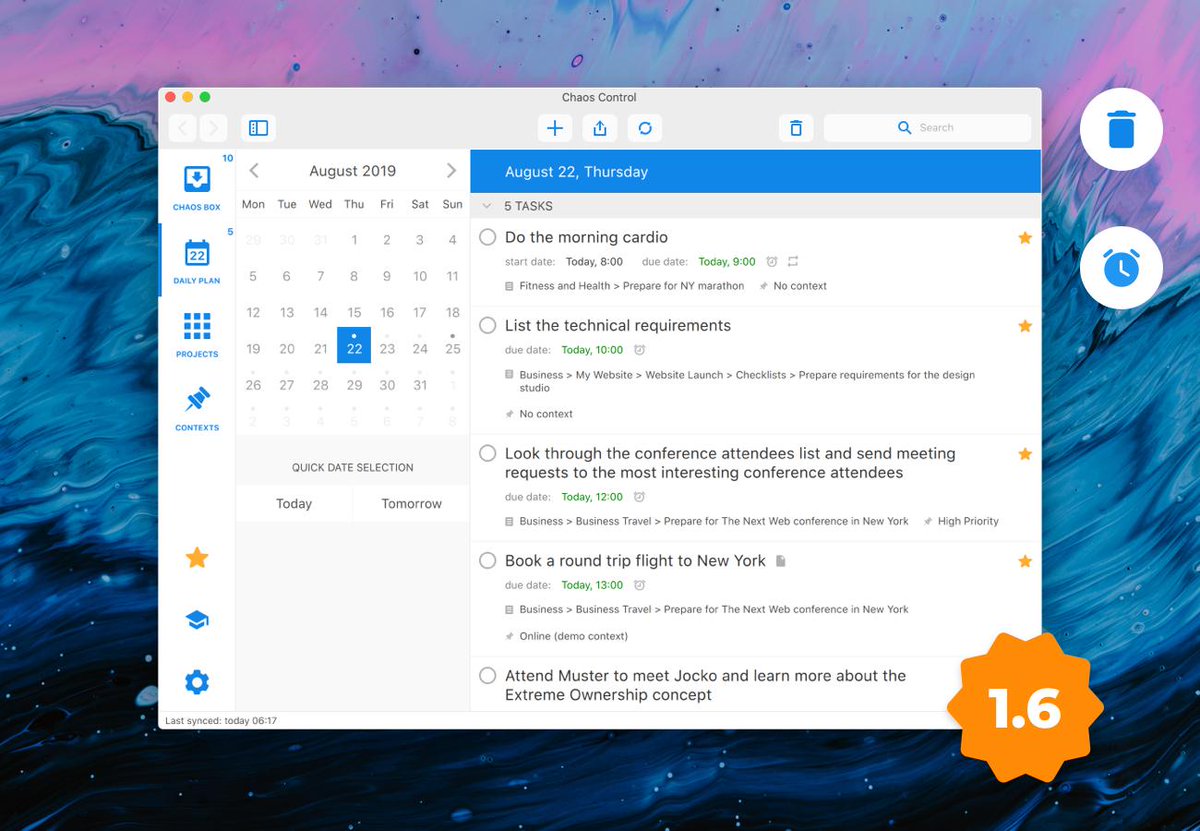1200x831 pixels.
Task: Click 'Last synced: today 06:17' status
Action: (221, 720)
